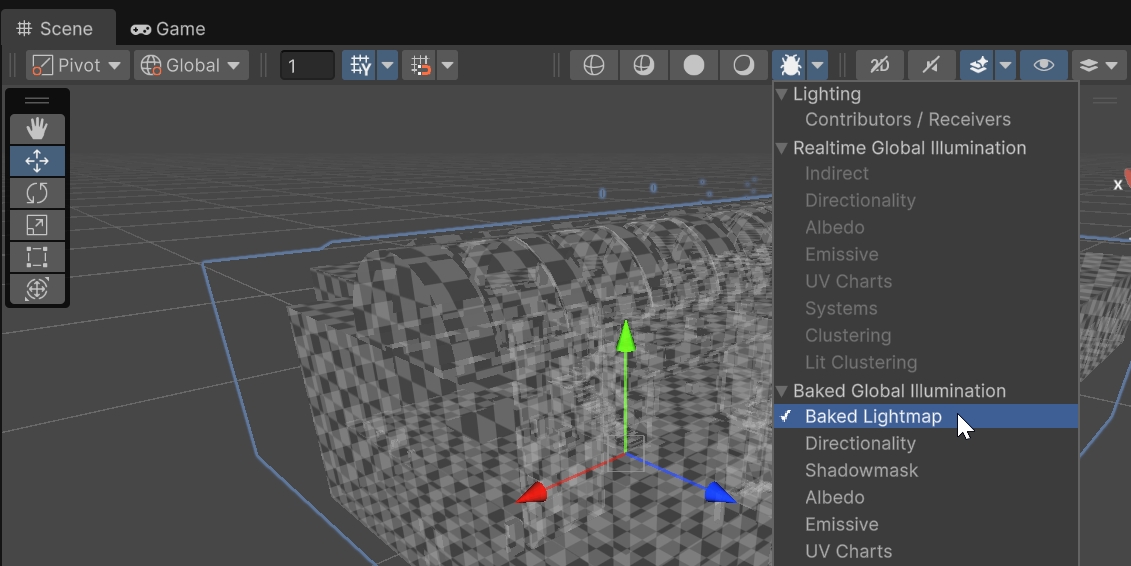Select Contributors / Receivers option
Image resolution: width=1131 pixels, height=566 pixels.
(x=907, y=120)
